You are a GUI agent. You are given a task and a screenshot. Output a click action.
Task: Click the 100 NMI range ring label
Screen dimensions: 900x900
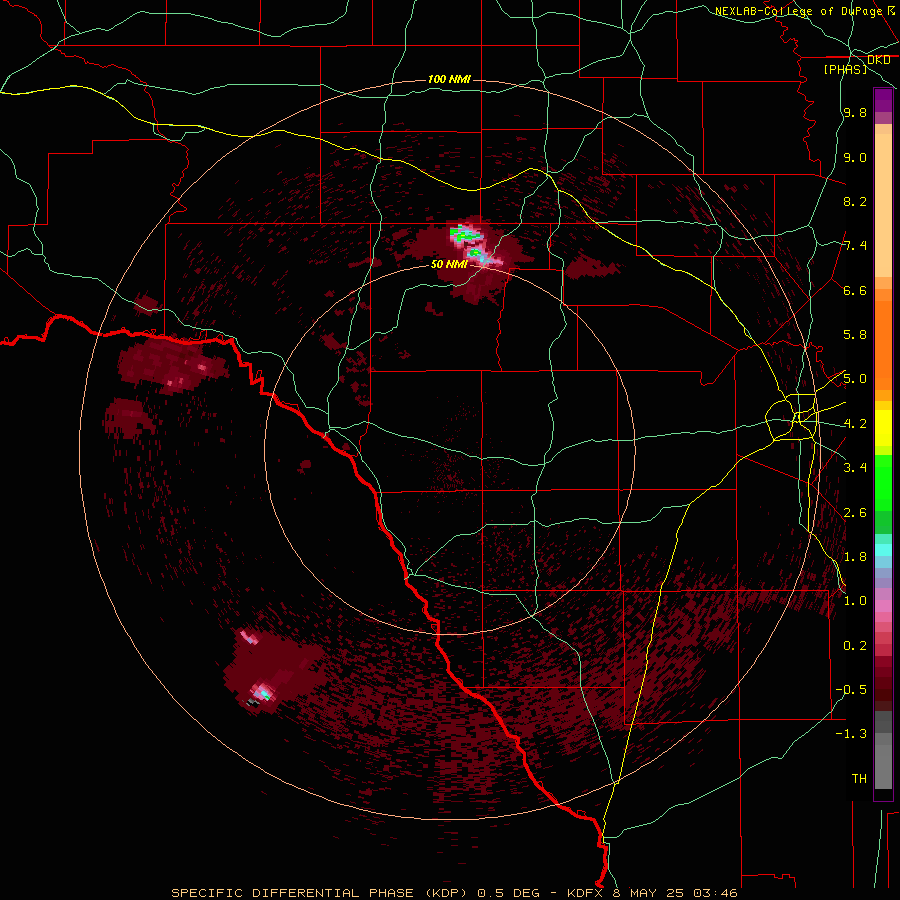point(449,79)
